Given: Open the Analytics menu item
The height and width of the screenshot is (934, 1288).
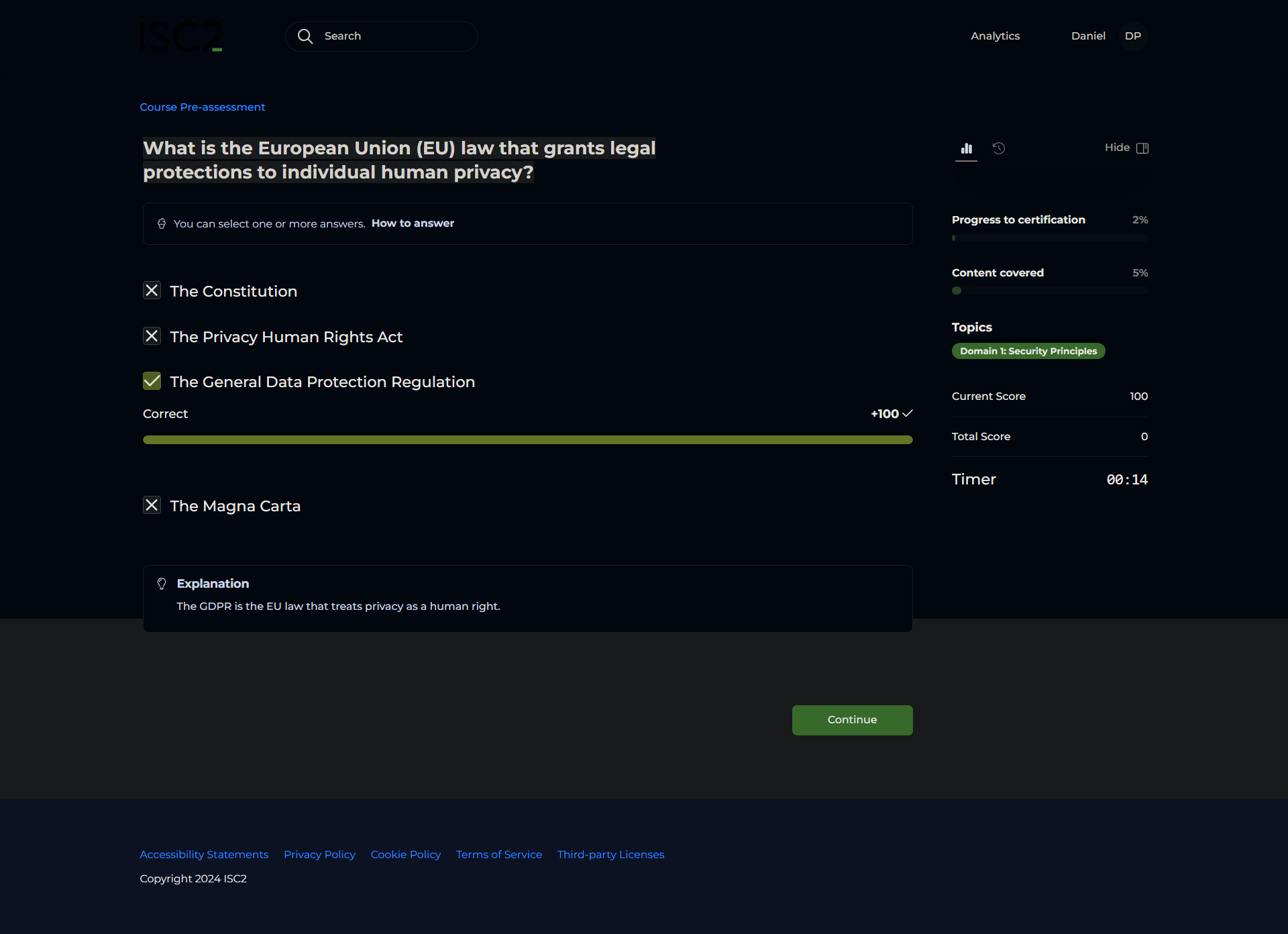Looking at the screenshot, I should click(x=995, y=36).
